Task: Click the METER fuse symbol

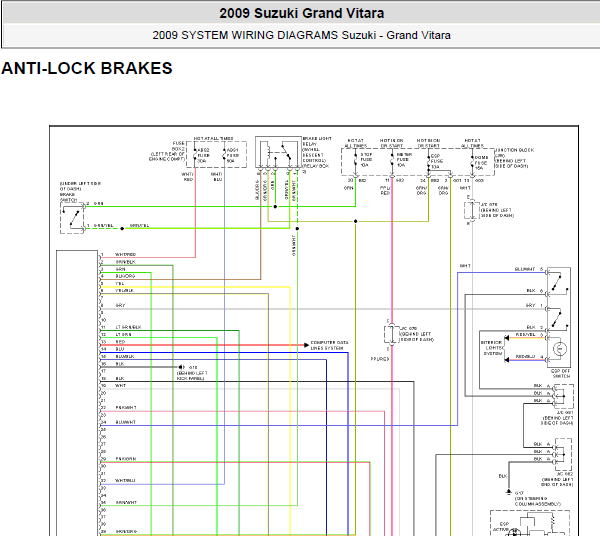Action: (x=401, y=158)
